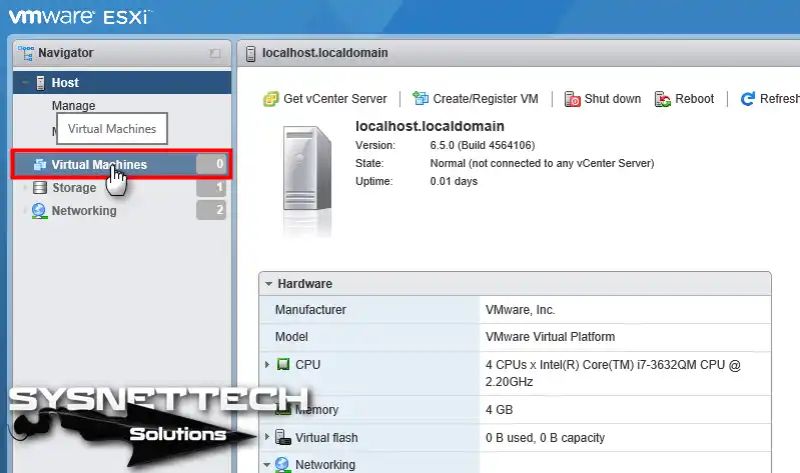Click Reboot button
Viewport: 800px width, 473px height.
pyautogui.click(x=684, y=98)
